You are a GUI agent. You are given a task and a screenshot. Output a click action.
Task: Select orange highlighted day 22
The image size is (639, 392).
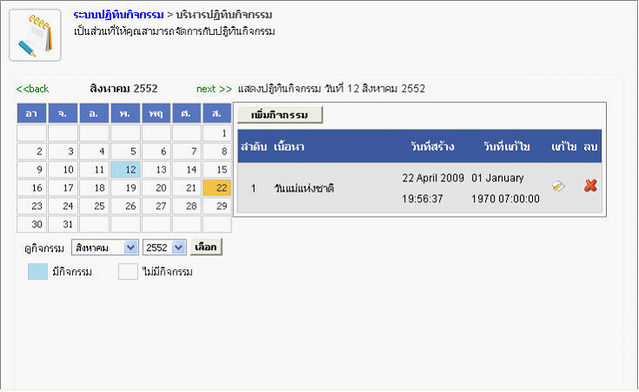click(x=217, y=188)
